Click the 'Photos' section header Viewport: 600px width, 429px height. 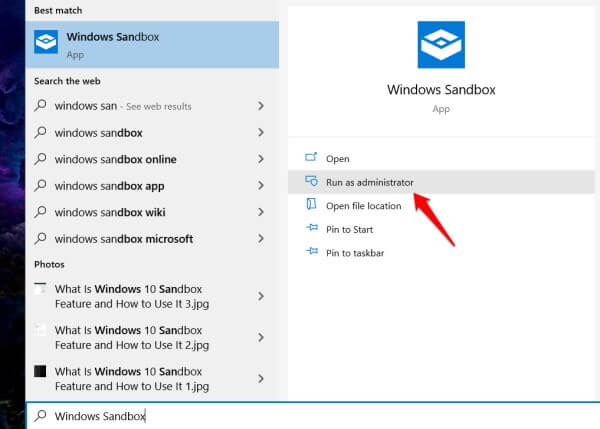(x=49, y=264)
